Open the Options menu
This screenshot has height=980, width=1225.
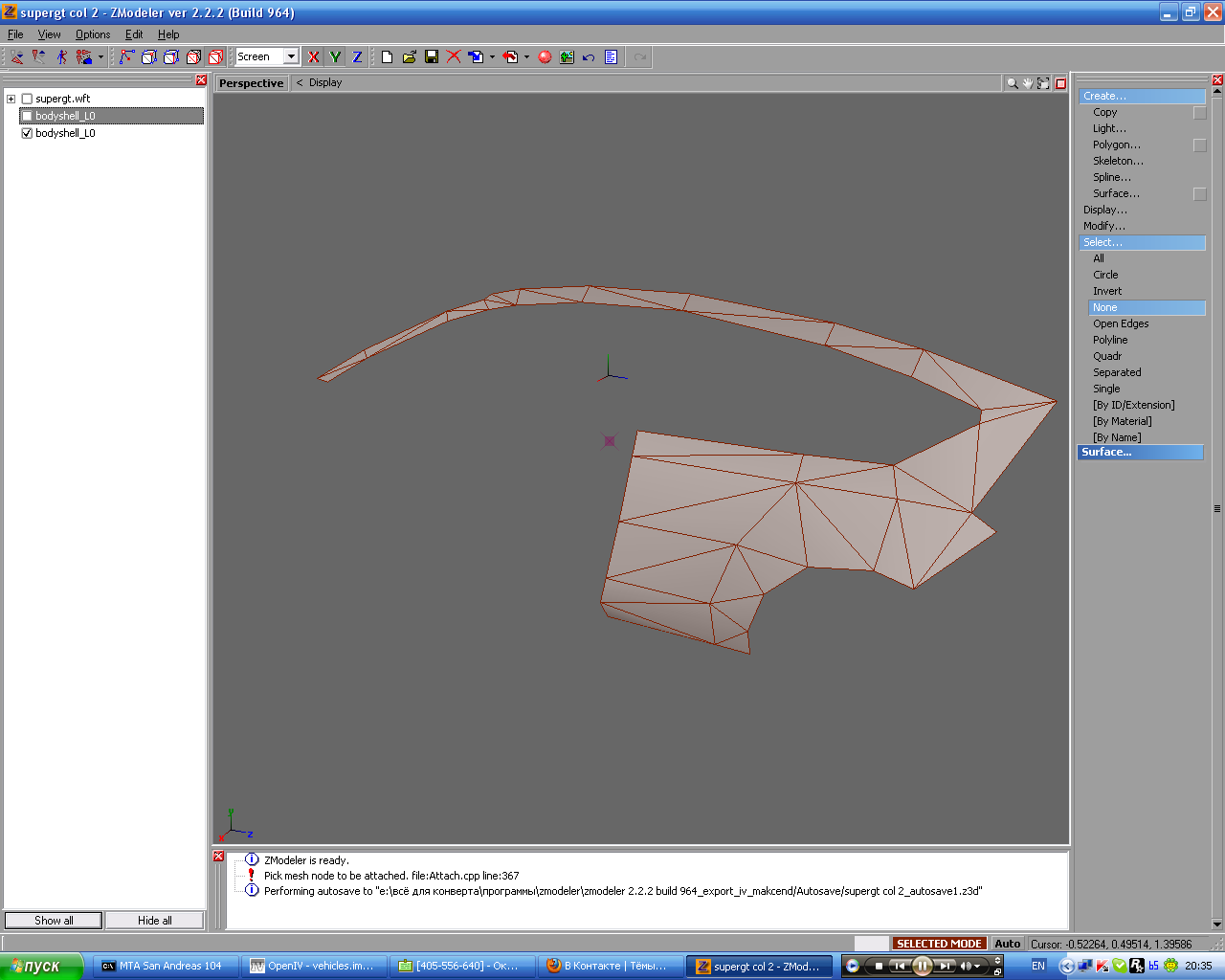coord(93,34)
